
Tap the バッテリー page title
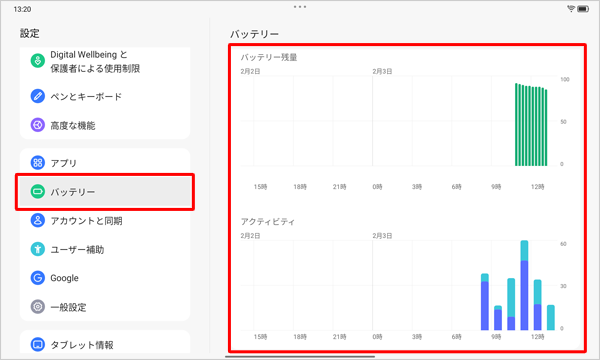pyautogui.click(x=254, y=34)
